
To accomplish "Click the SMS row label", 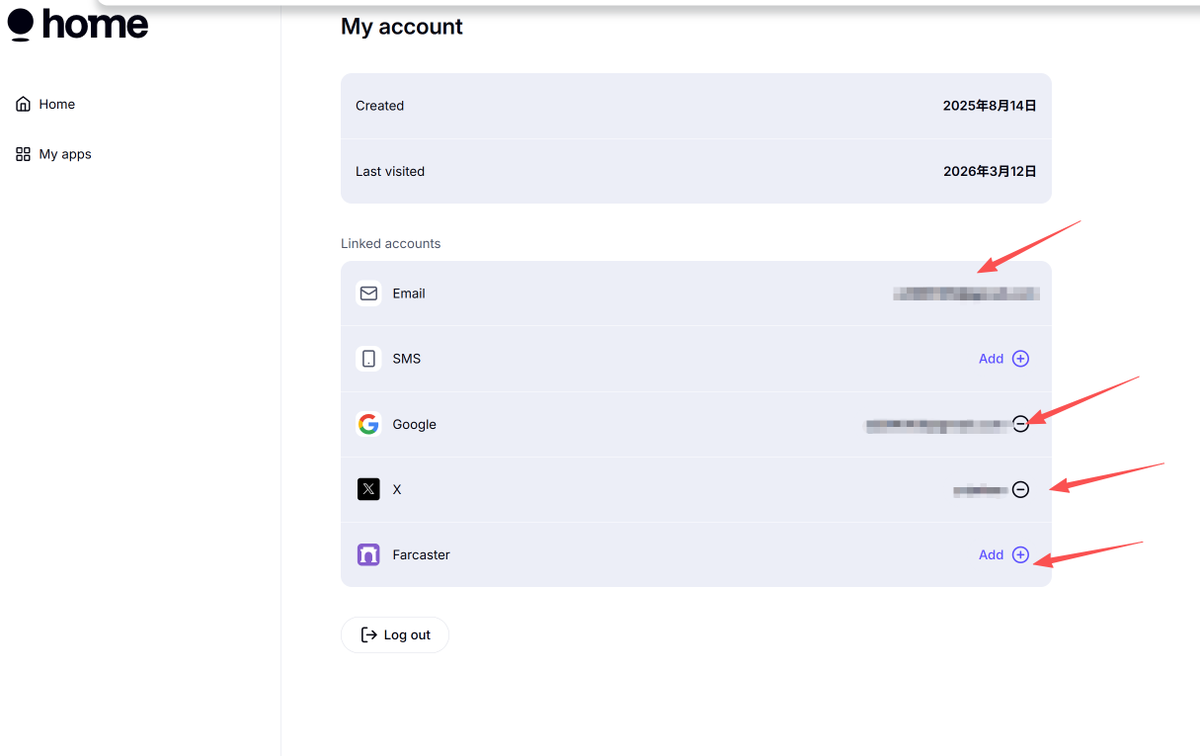I will pos(407,358).
